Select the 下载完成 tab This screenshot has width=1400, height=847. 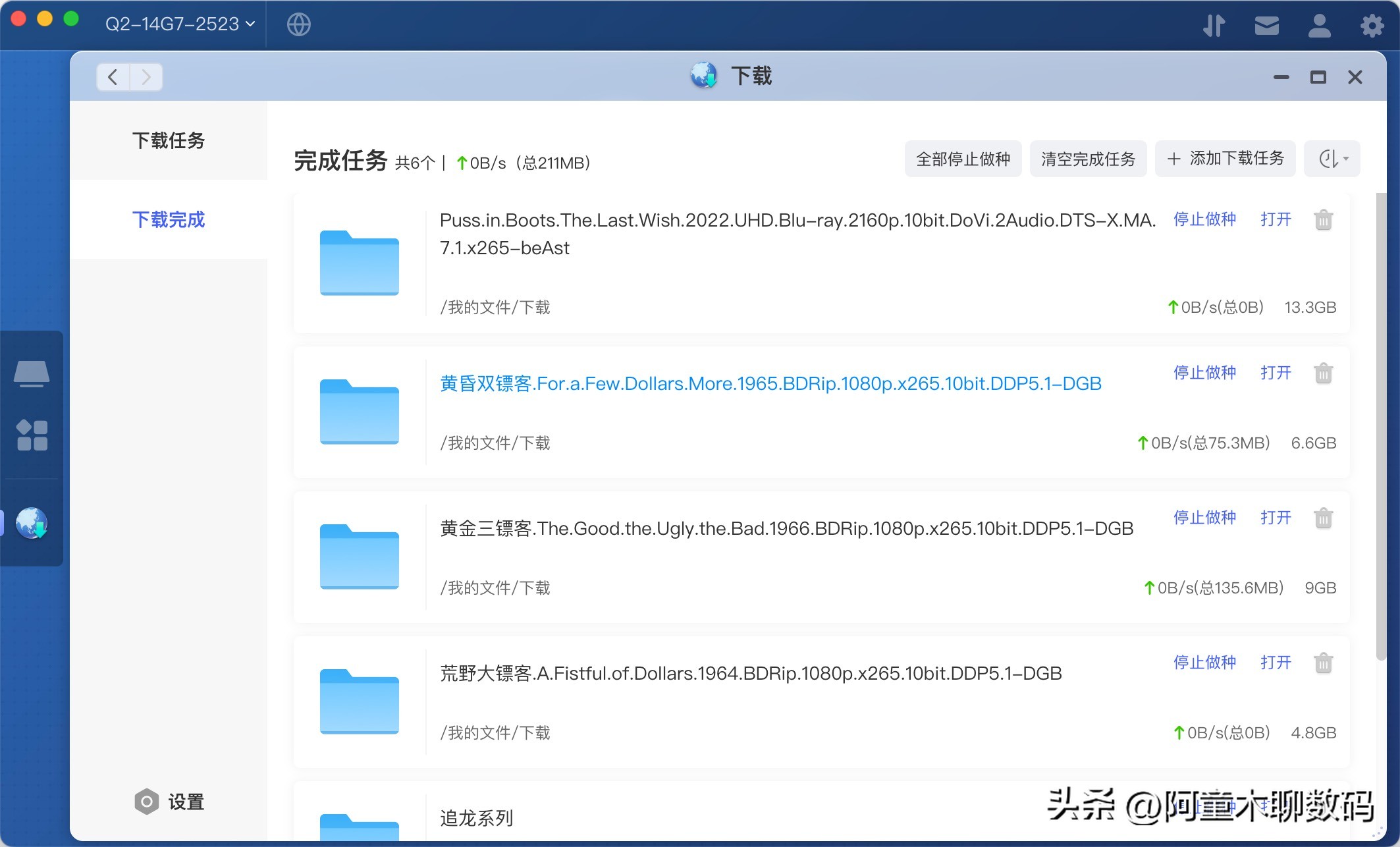click(169, 219)
